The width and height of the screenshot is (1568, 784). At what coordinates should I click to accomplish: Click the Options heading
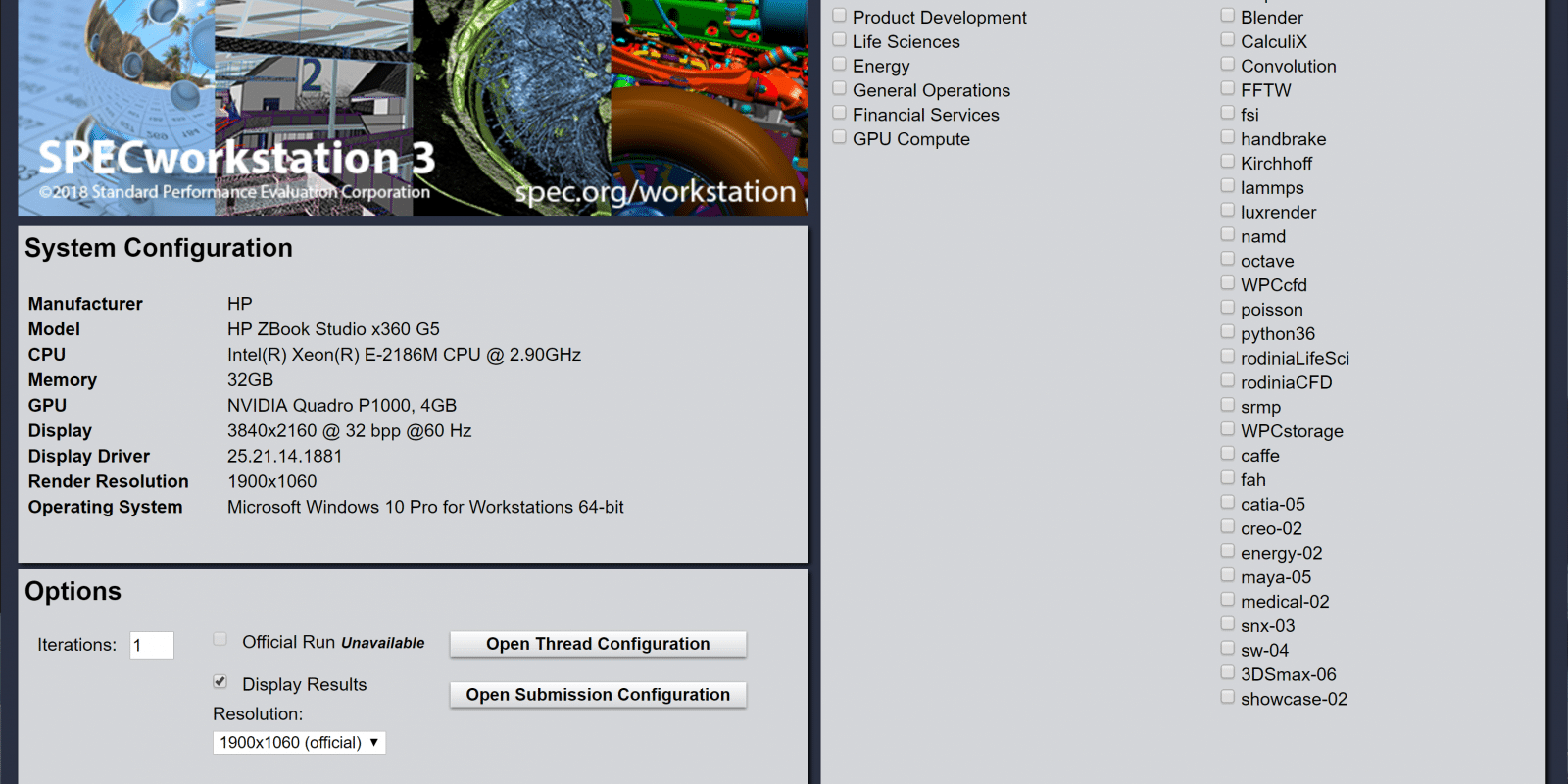click(73, 591)
